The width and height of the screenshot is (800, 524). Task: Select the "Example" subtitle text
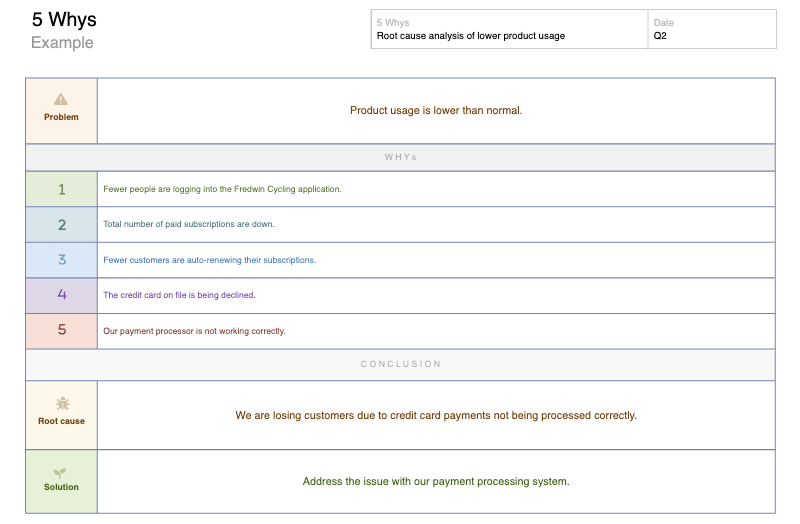click(x=62, y=42)
